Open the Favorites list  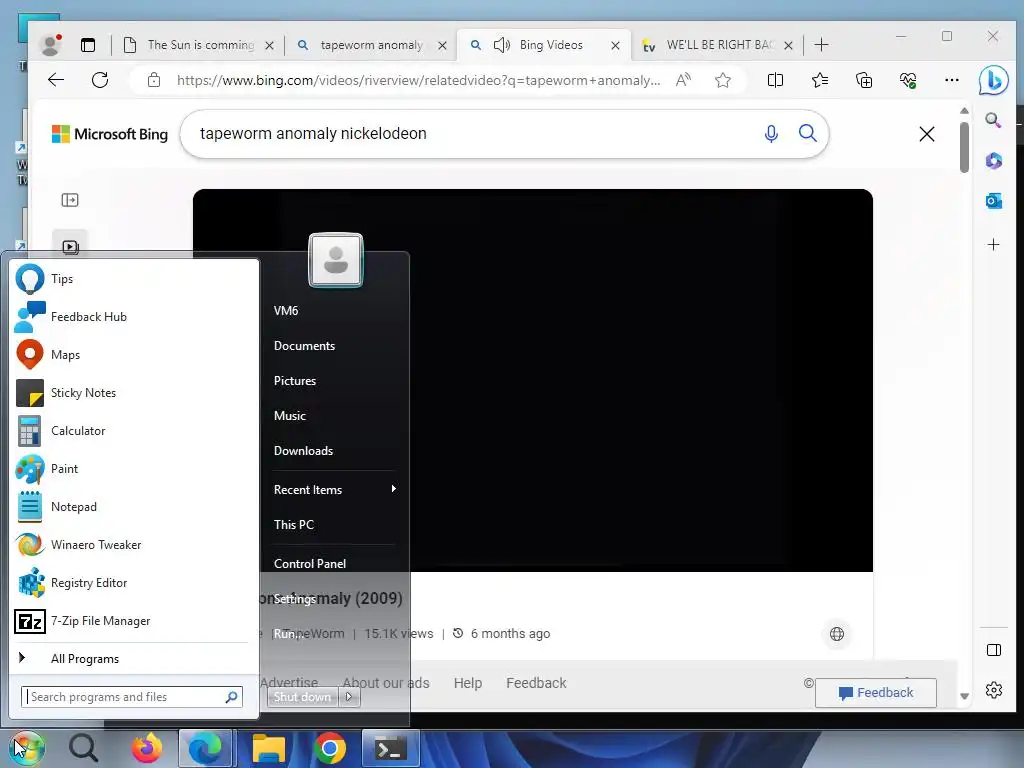point(820,80)
